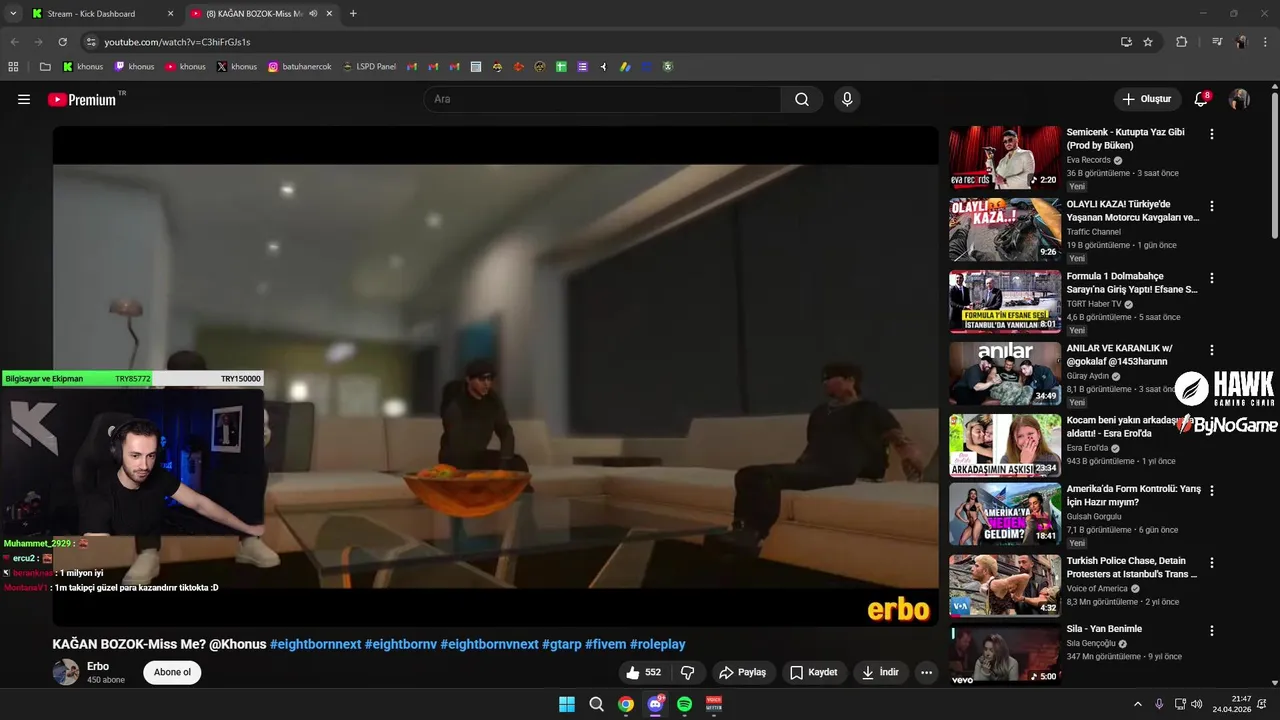Open Windows Start menu
Screen dimensions: 1280x720
[x=567, y=704]
